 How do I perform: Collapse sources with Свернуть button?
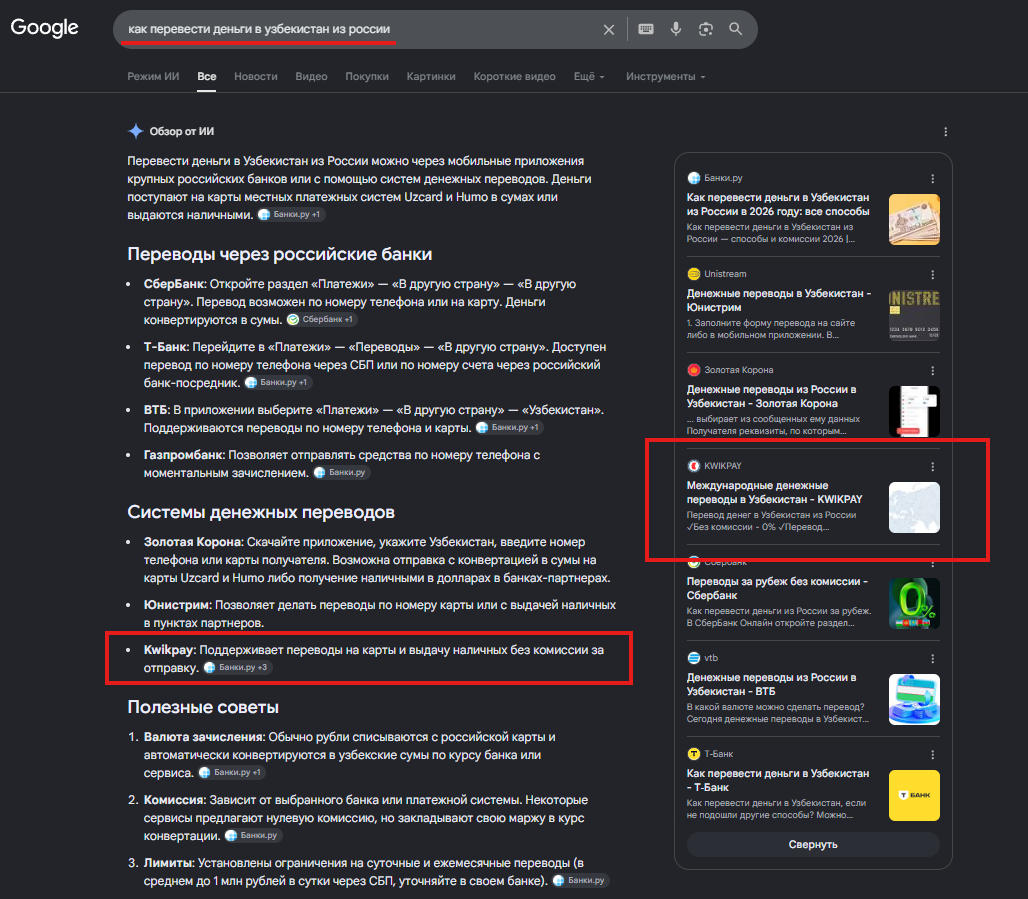coord(813,845)
